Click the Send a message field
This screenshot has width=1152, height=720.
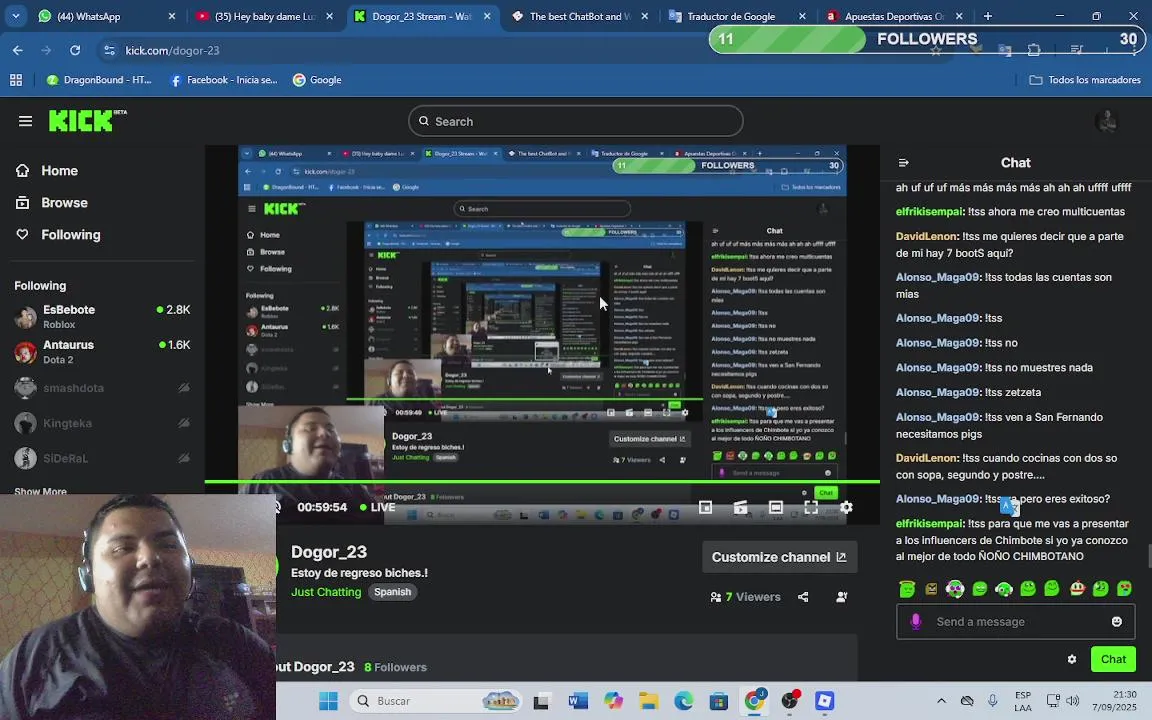click(x=1016, y=622)
